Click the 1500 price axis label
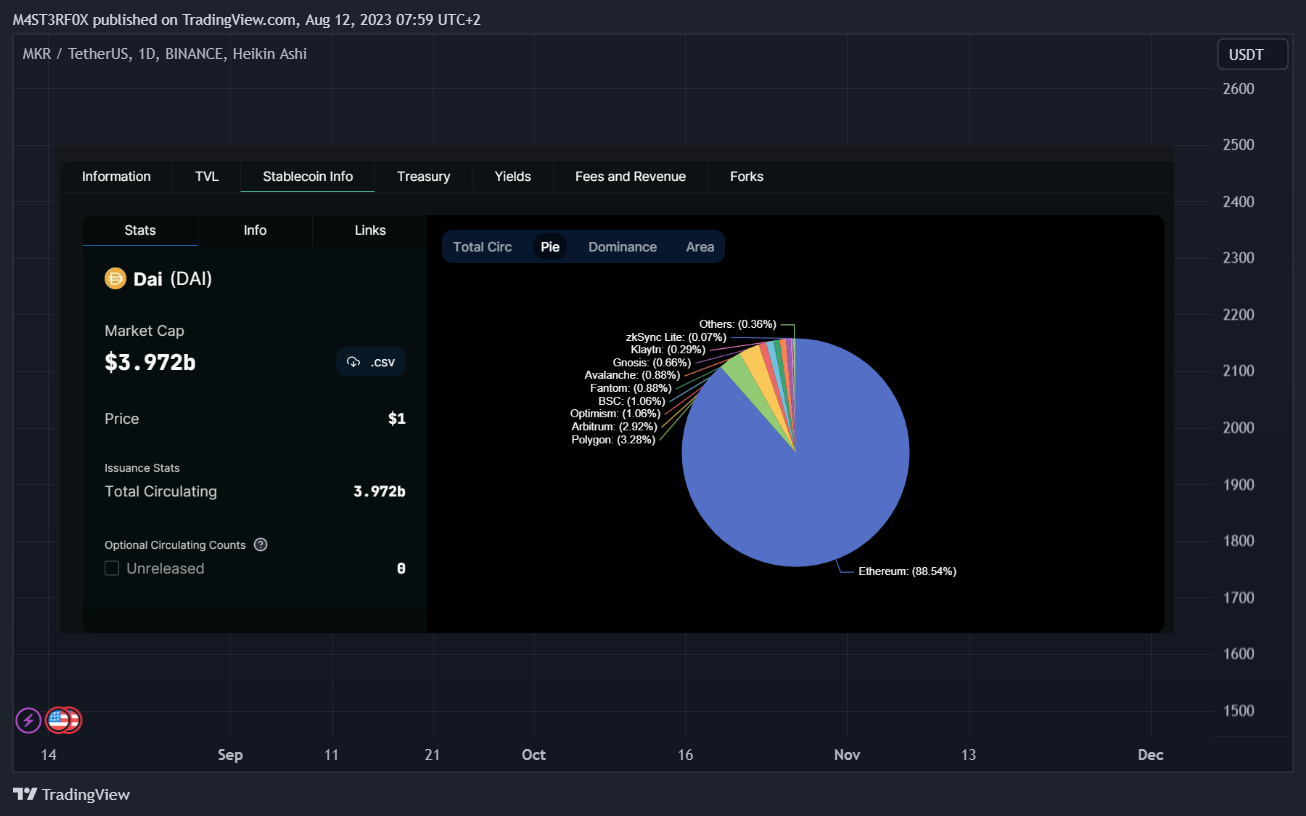This screenshot has width=1306, height=816. pos(1238,711)
